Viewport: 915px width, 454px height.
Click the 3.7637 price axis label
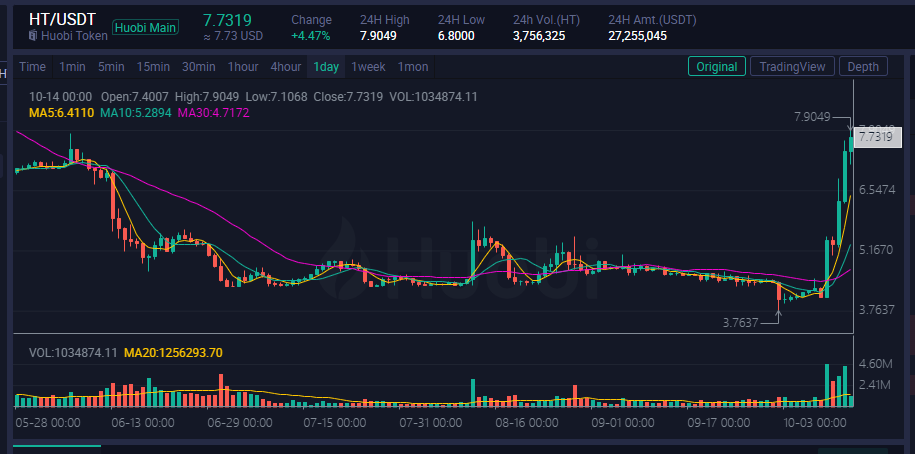[876, 310]
